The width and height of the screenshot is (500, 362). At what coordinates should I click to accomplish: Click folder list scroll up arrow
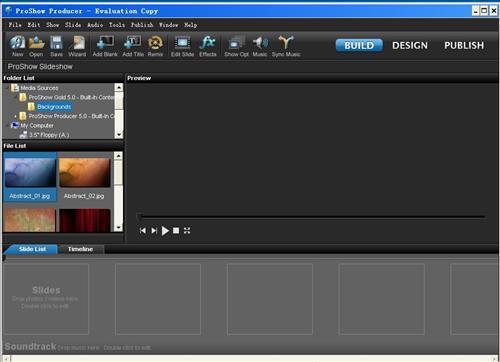[x=119, y=87]
